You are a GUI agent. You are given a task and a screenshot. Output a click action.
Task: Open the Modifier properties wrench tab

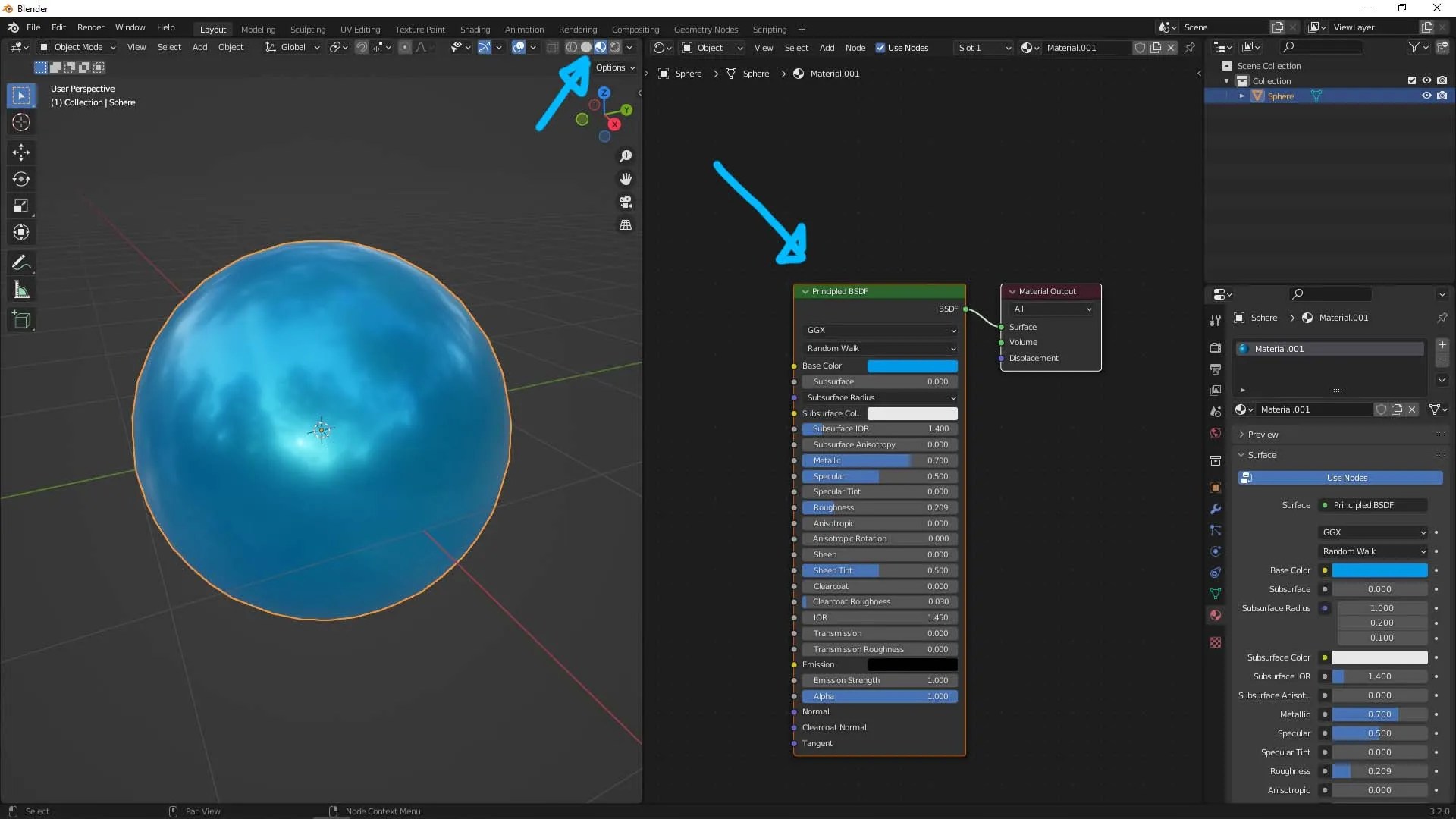(x=1216, y=509)
